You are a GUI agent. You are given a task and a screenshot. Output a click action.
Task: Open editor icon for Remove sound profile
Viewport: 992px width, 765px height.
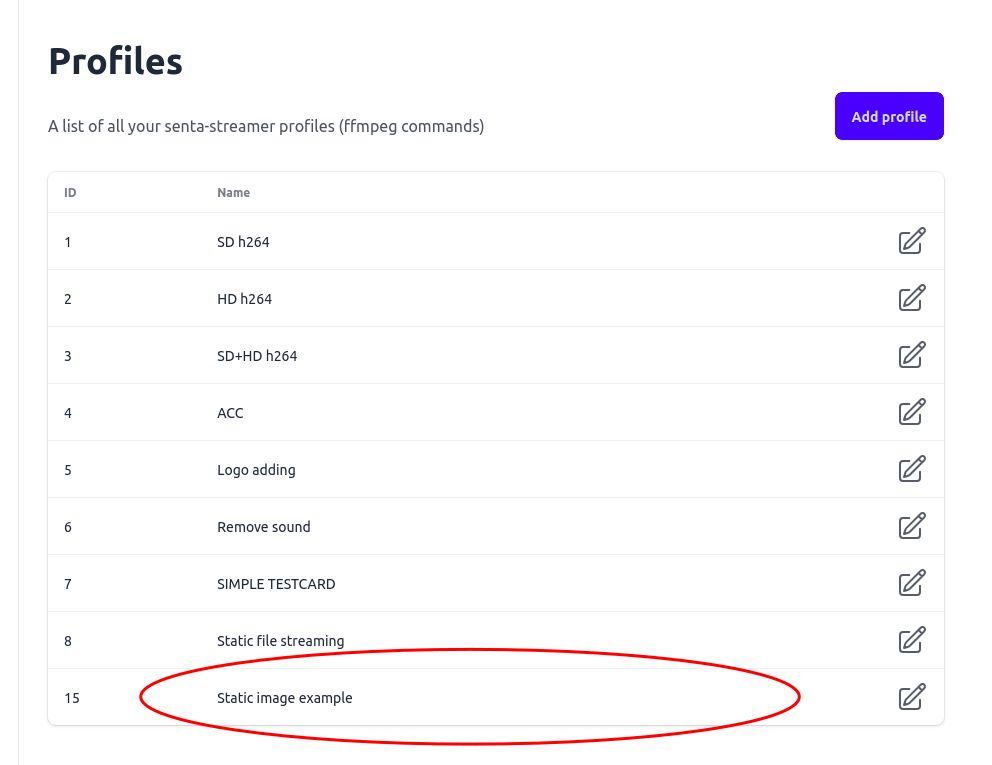(911, 526)
